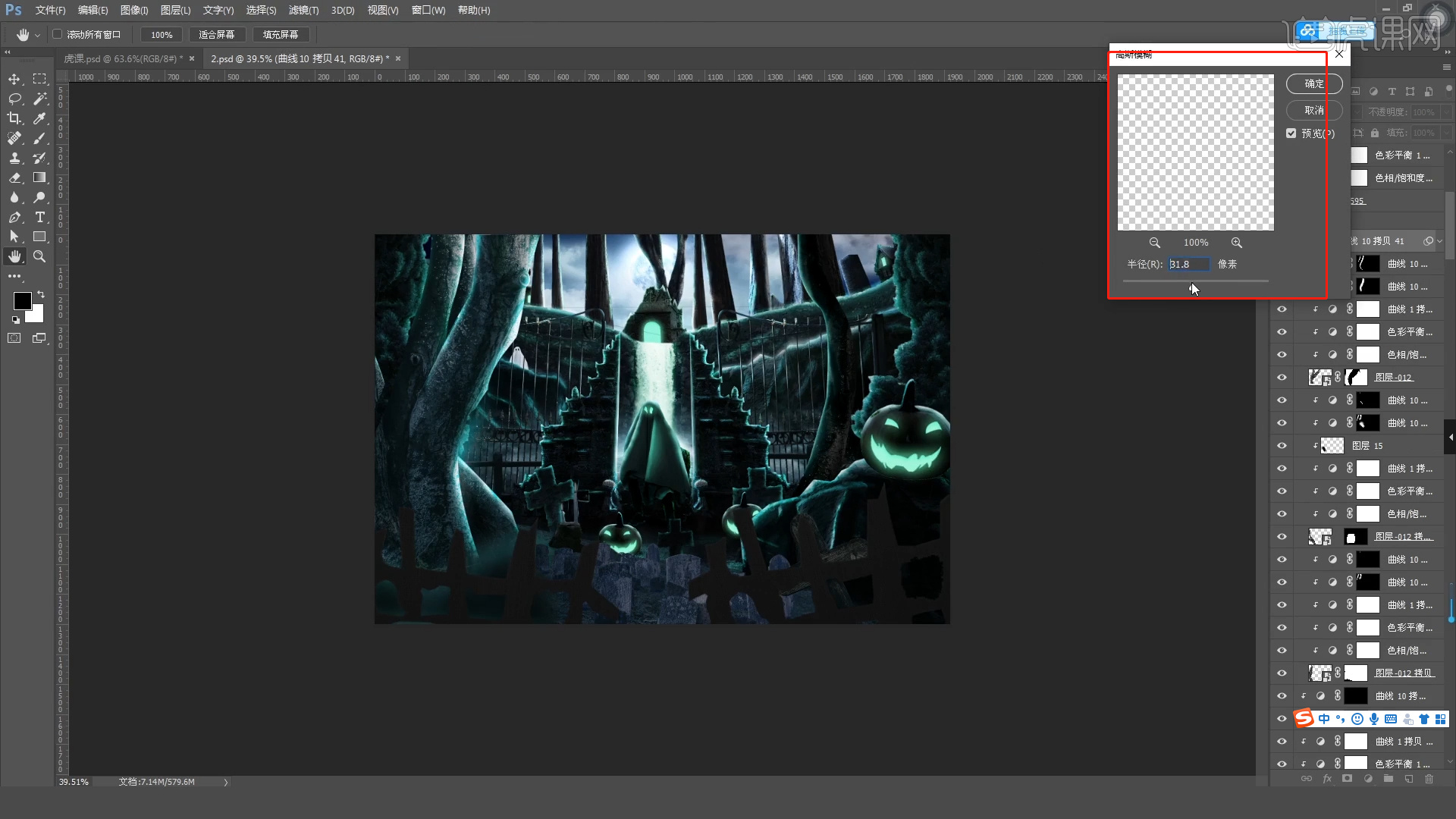Click the foreground black color swatch
1456x819 pixels.
(22, 301)
